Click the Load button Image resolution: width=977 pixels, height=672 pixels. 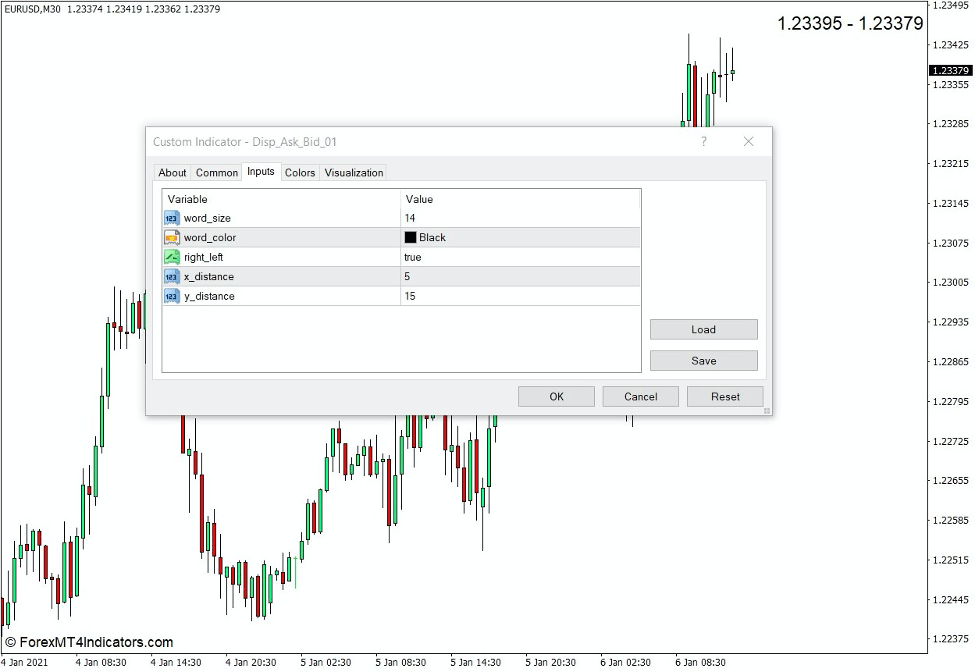coord(704,329)
